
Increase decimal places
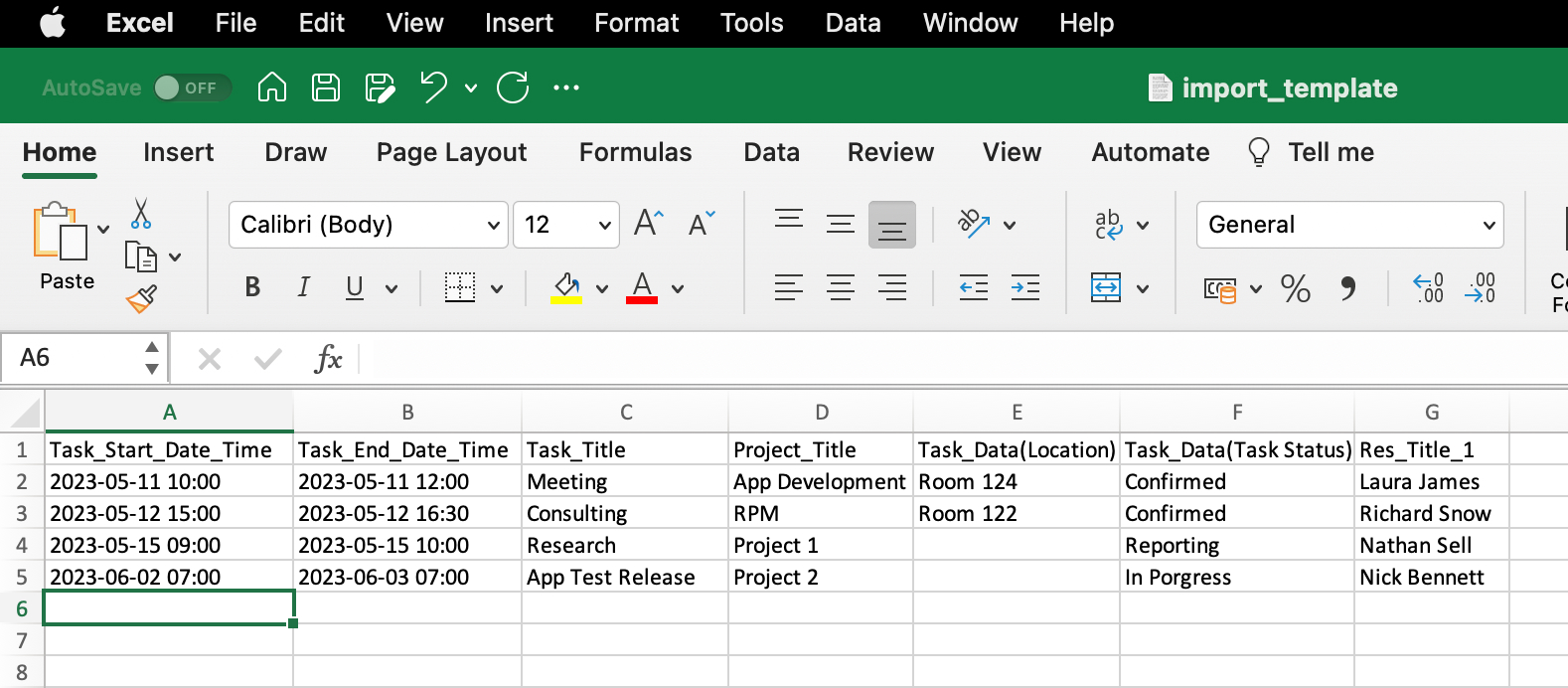[x=1429, y=288]
